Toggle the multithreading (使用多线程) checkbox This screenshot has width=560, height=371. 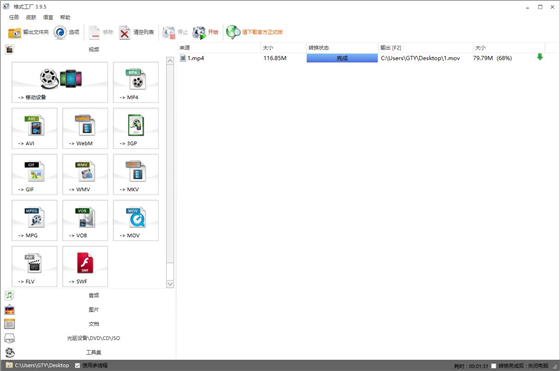(x=78, y=366)
